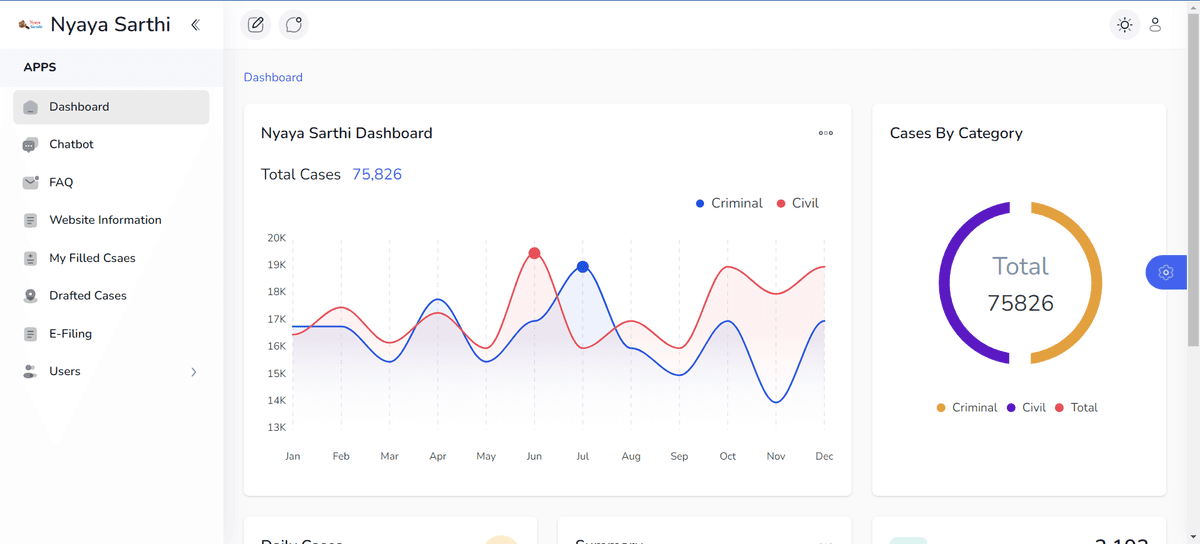The width and height of the screenshot is (1200, 544).
Task: Click the Nyaya Sarthi Dashboard card title
Action: click(x=347, y=133)
